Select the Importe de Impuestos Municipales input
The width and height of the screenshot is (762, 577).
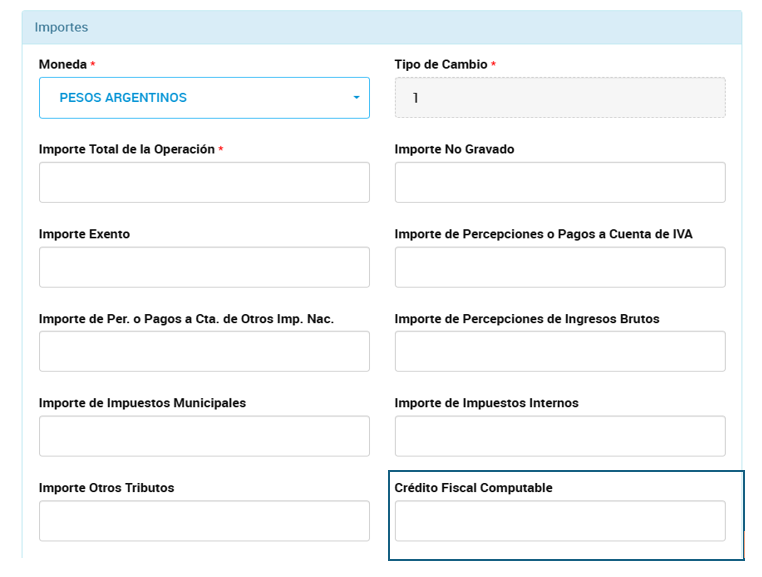click(204, 436)
